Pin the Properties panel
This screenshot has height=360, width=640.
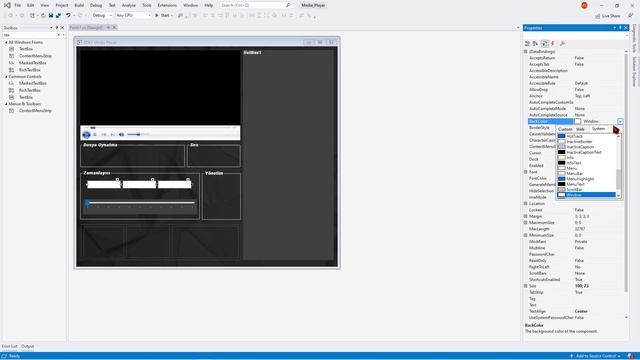(x=620, y=28)
